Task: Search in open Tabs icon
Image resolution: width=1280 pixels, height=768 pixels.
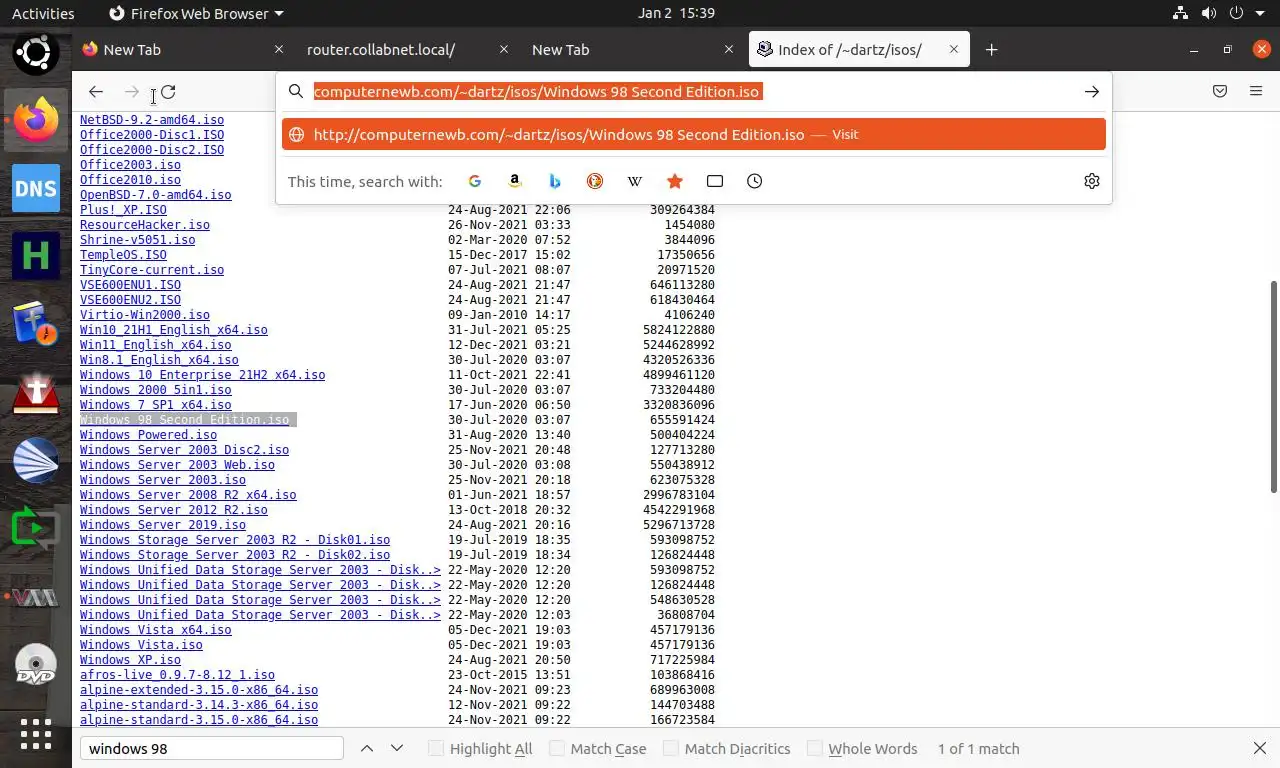Action: pos(715,181)
